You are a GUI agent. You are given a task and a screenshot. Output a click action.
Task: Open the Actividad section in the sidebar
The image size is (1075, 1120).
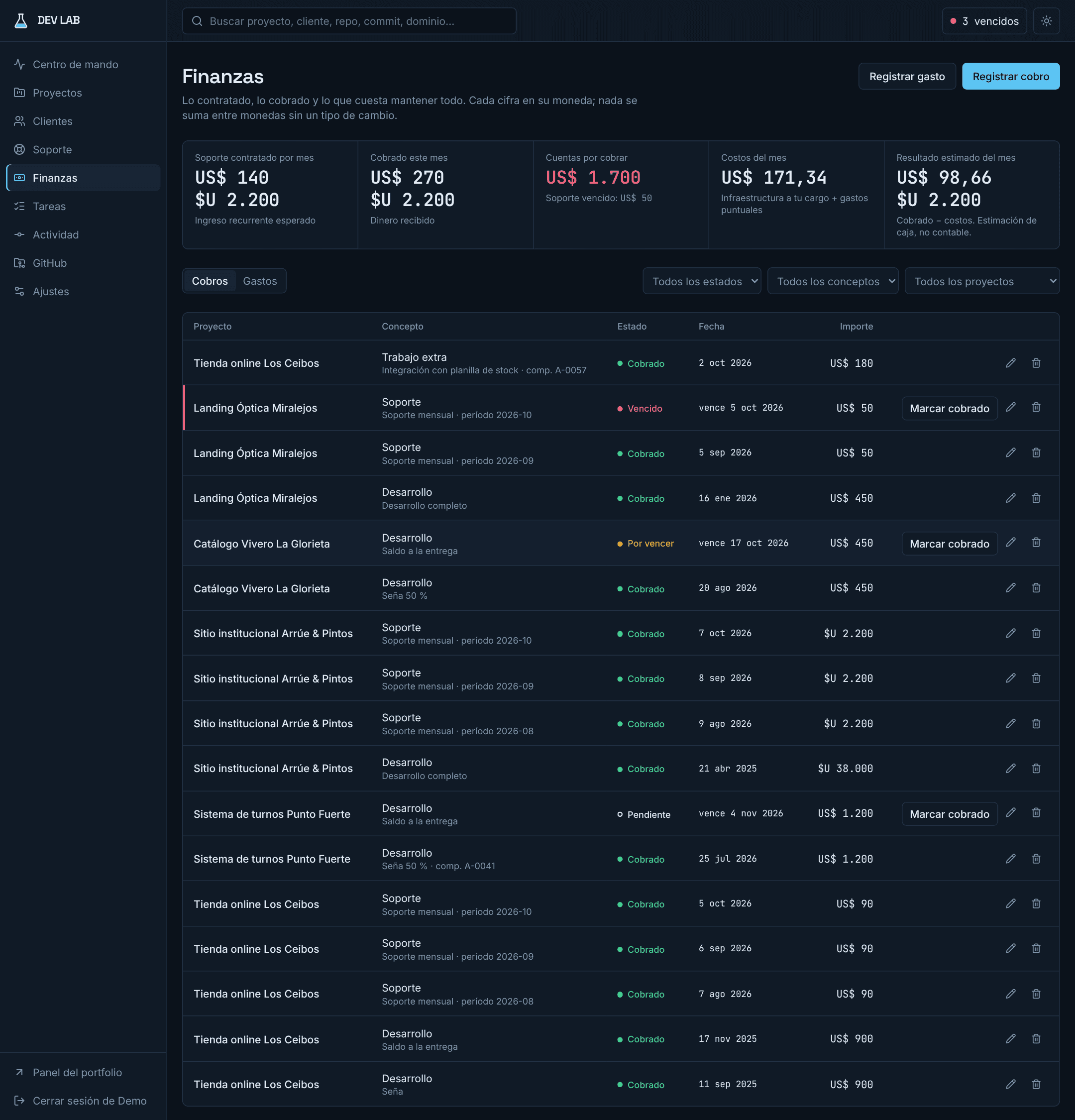coord(84,235)
